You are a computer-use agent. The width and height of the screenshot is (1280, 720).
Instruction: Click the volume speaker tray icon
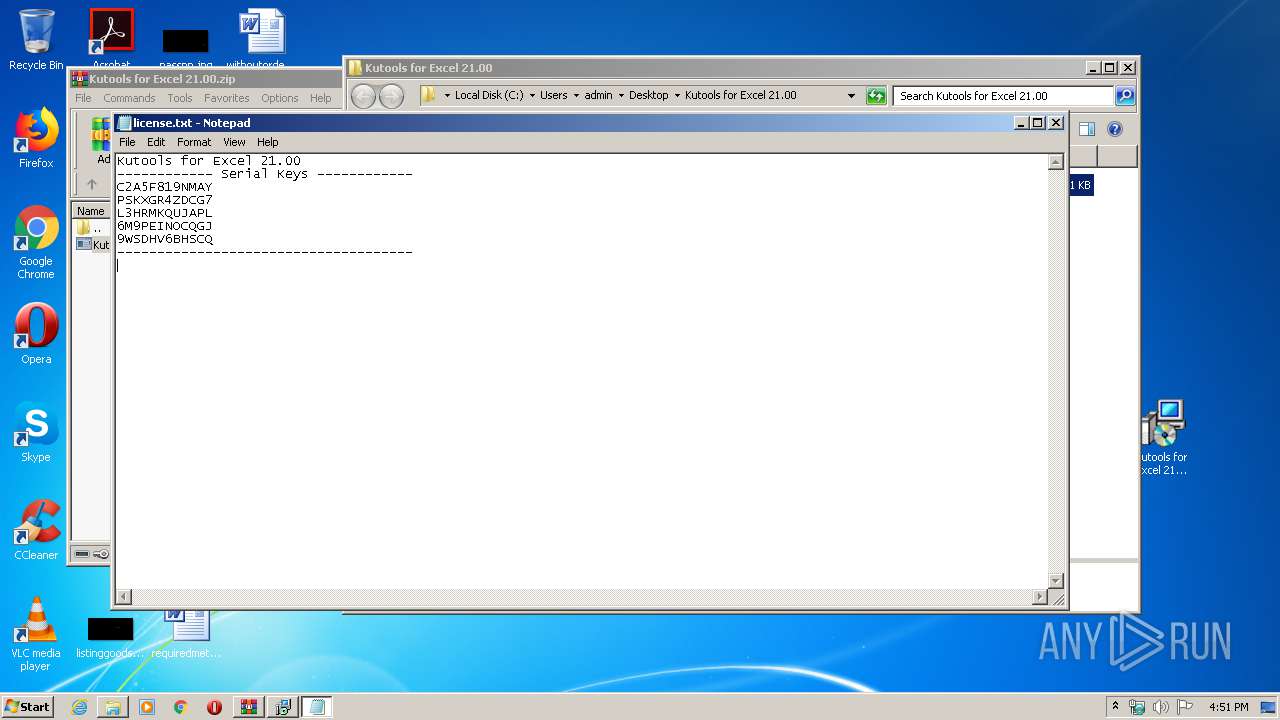pos(1160,707)
